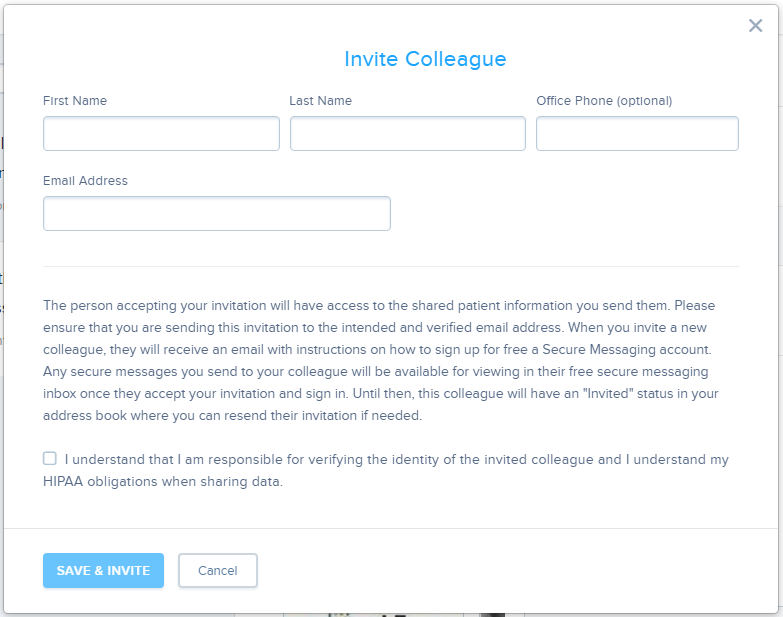
Task: Click 'The person accepting your invitation' sentence
Action: pos(155,306)
